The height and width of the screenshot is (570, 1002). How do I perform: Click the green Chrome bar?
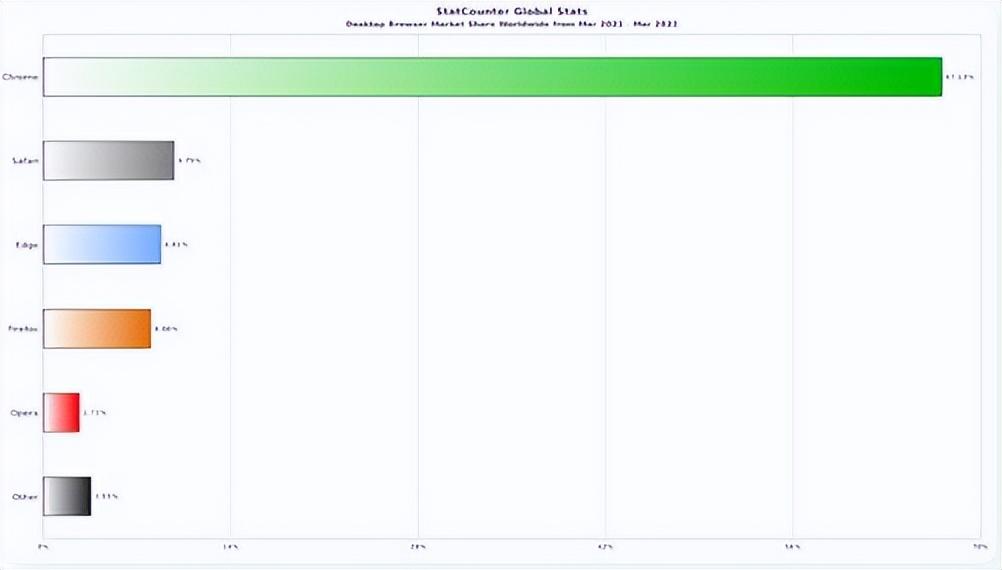pyautogui.click(x=492, y=77)
